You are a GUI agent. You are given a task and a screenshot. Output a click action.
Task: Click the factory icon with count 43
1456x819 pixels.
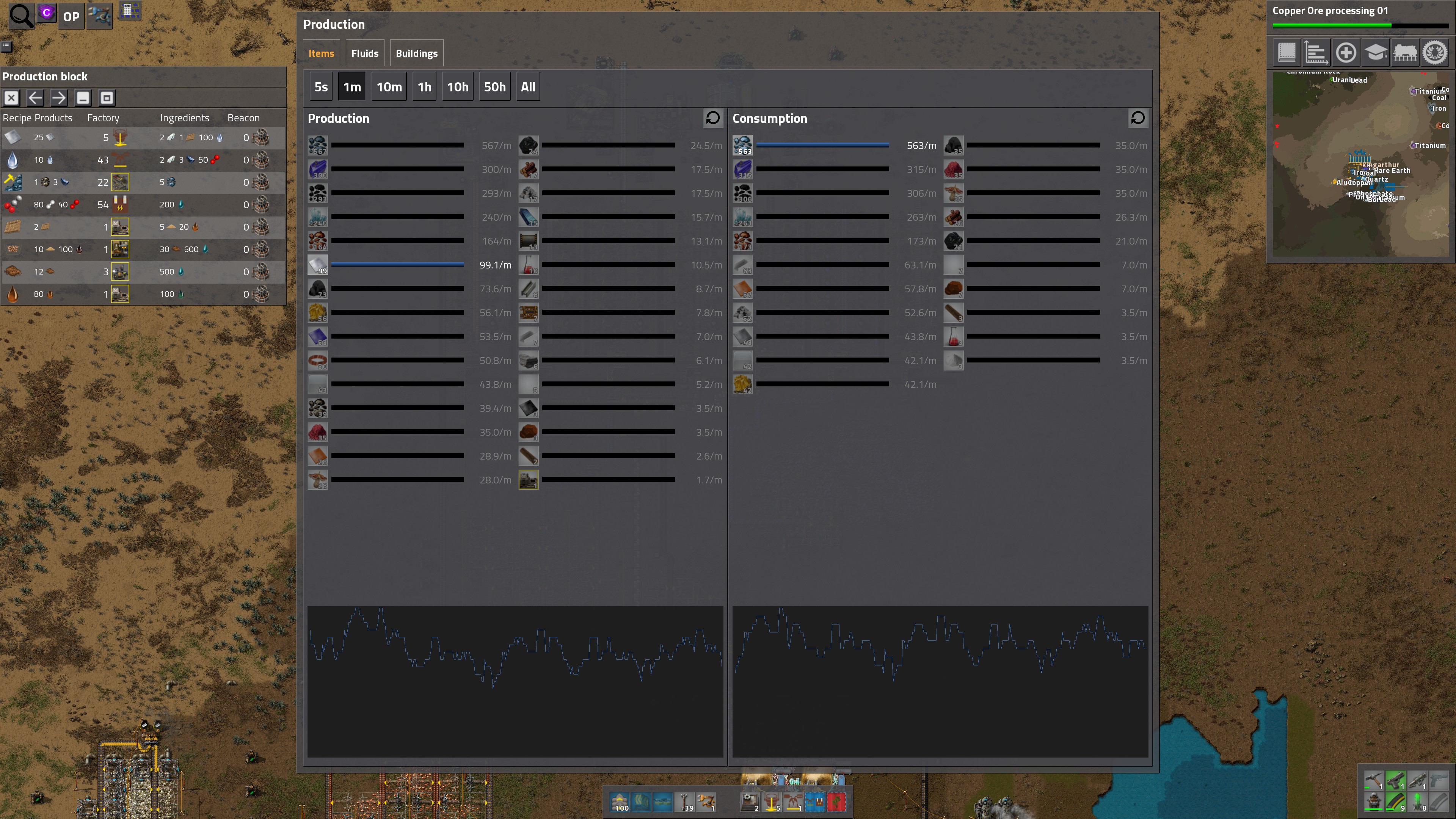click(120, 160)
